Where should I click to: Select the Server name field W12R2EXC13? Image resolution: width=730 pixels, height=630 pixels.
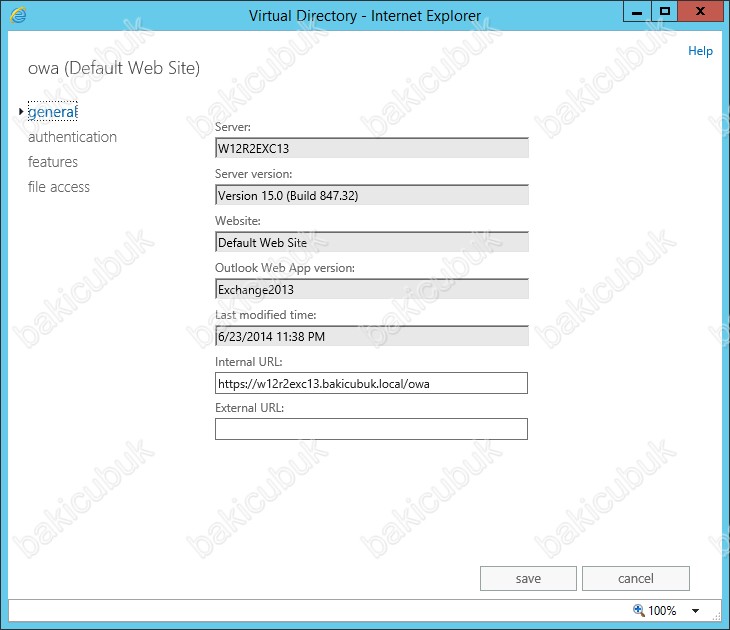click(x=372, y=148)
